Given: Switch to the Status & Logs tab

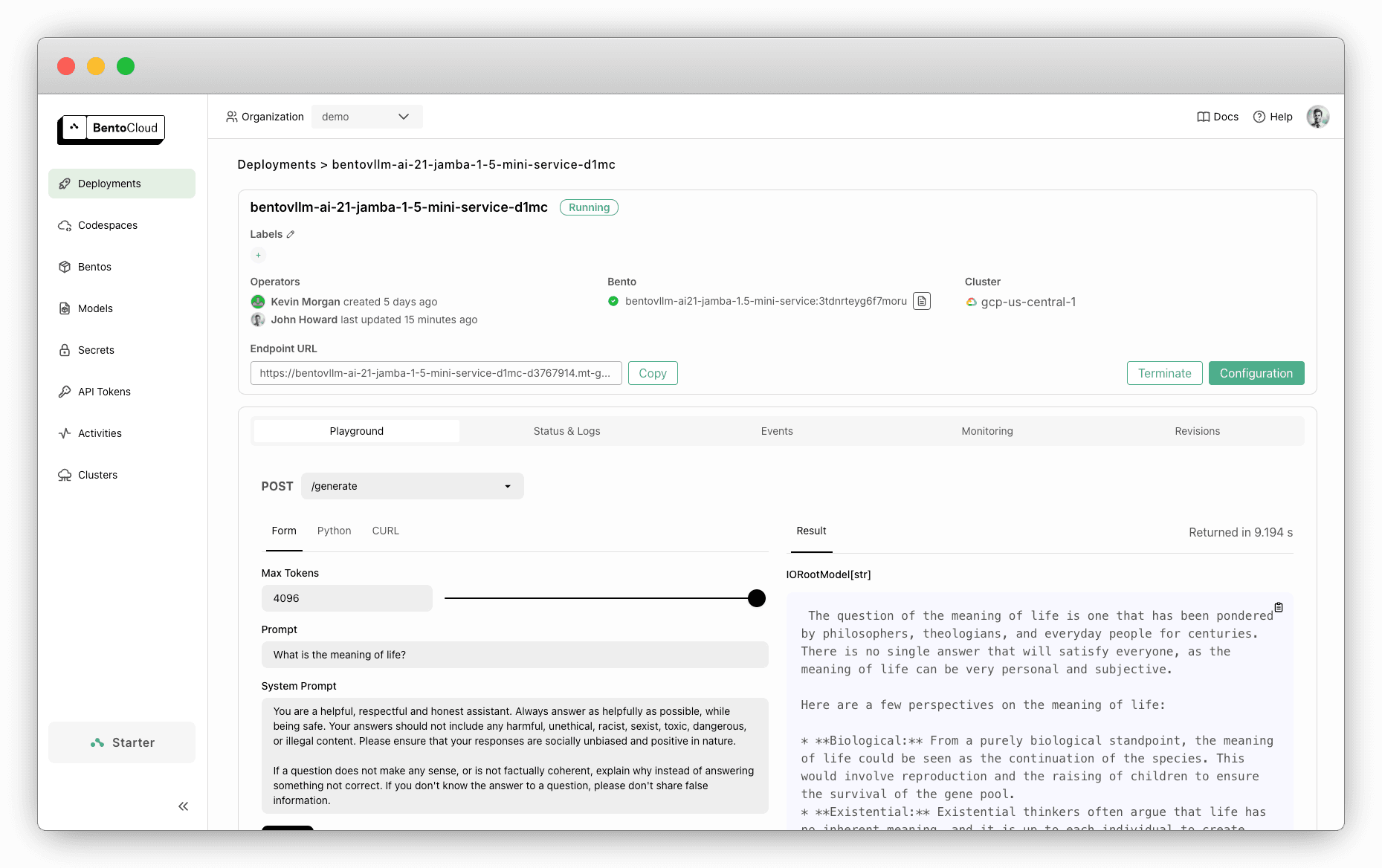Looking at the screenshot, I should 566,431.
